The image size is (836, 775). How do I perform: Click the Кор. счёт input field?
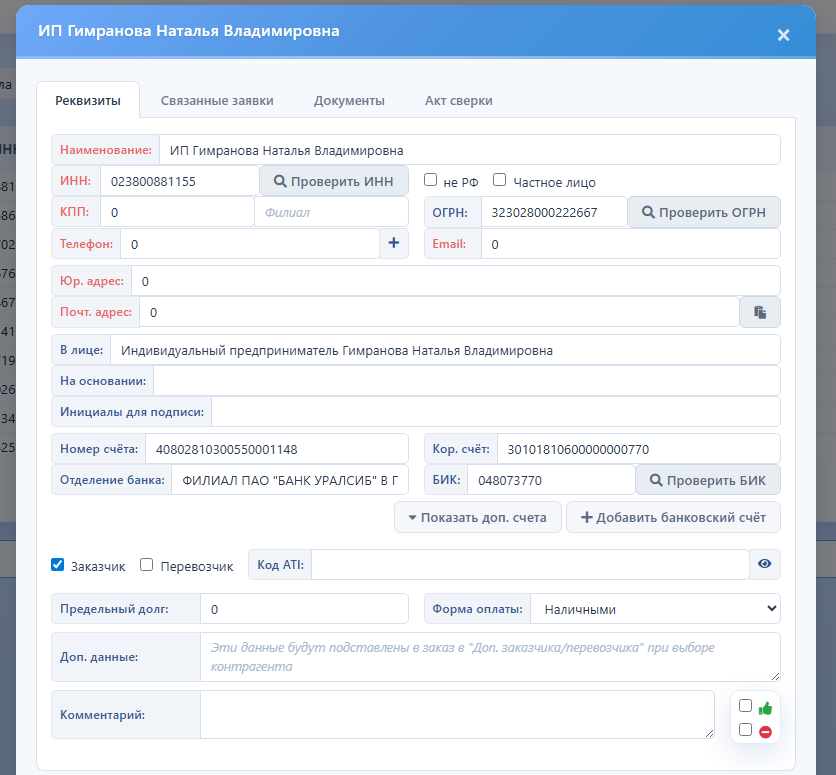(x=639, y=449)
